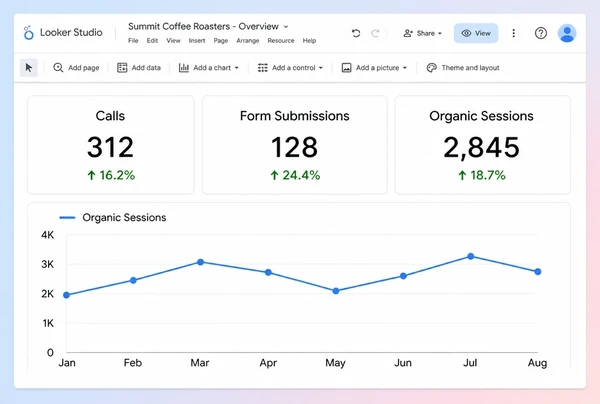Screen dimensions: 600x404
Task: Expand the Add a picture dropdown arrow
Action: point(404,68)
